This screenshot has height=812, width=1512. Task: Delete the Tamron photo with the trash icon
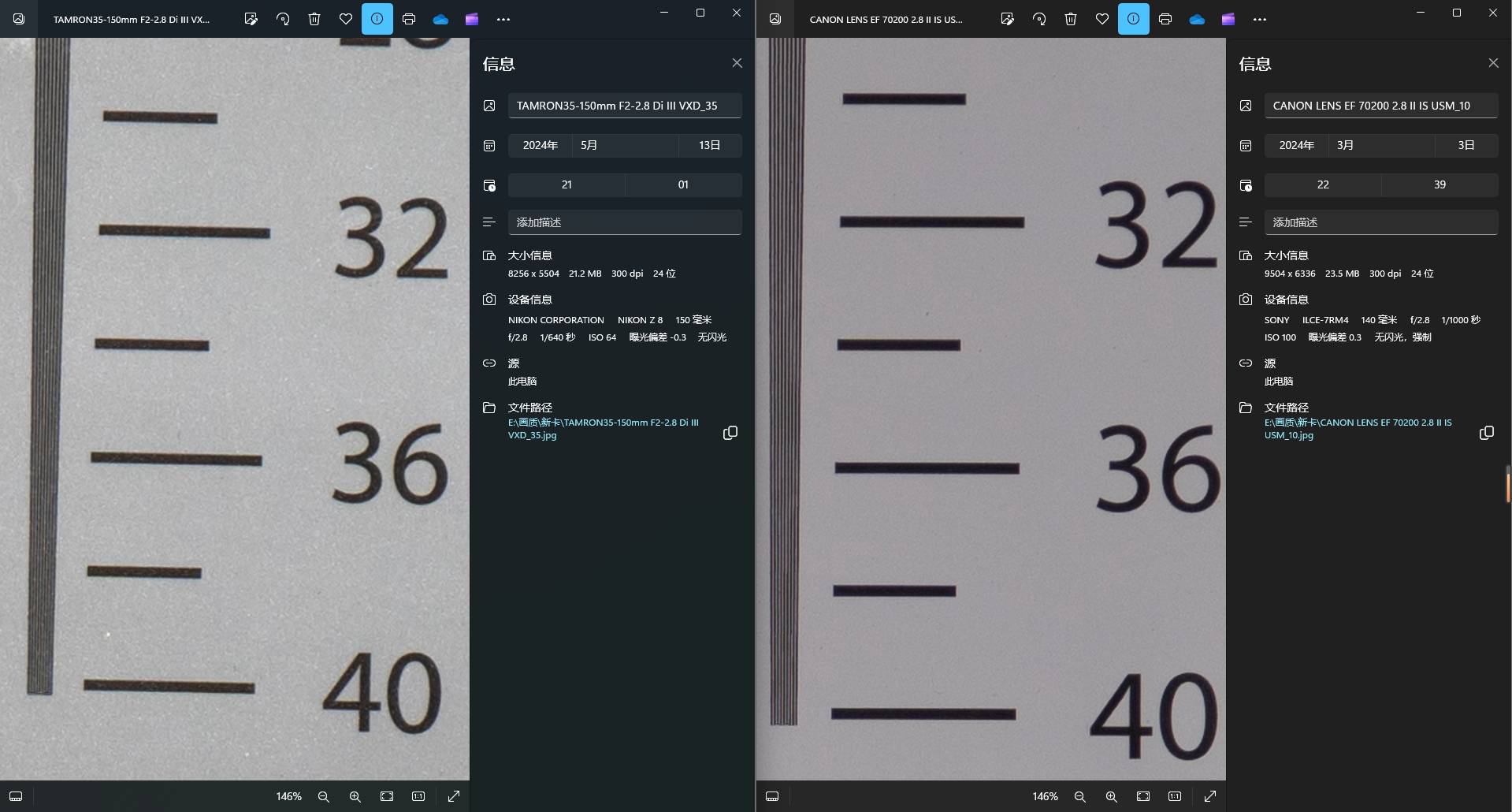click(x=314, y=19)
